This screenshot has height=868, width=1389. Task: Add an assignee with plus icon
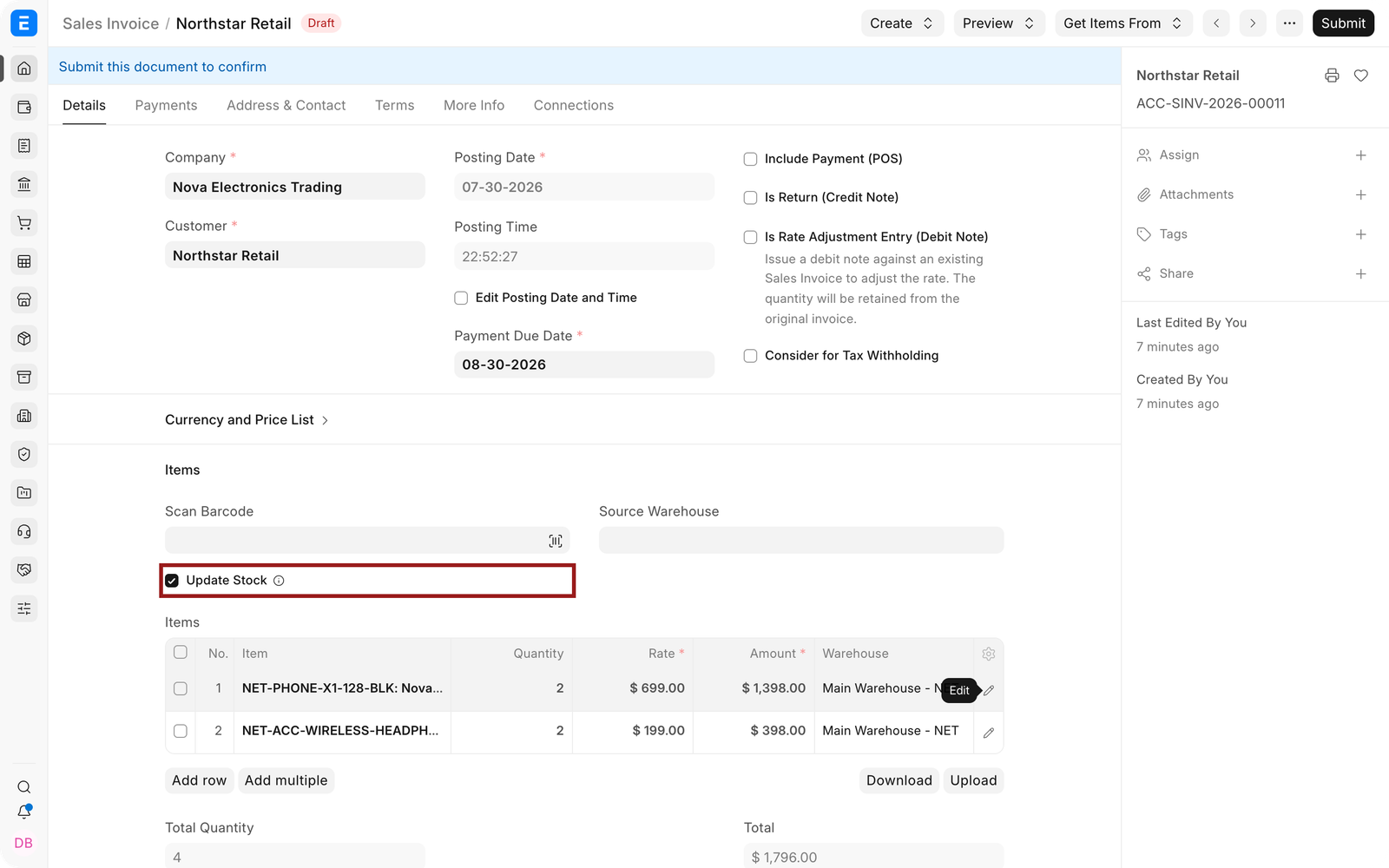(x=1361, y=155)
